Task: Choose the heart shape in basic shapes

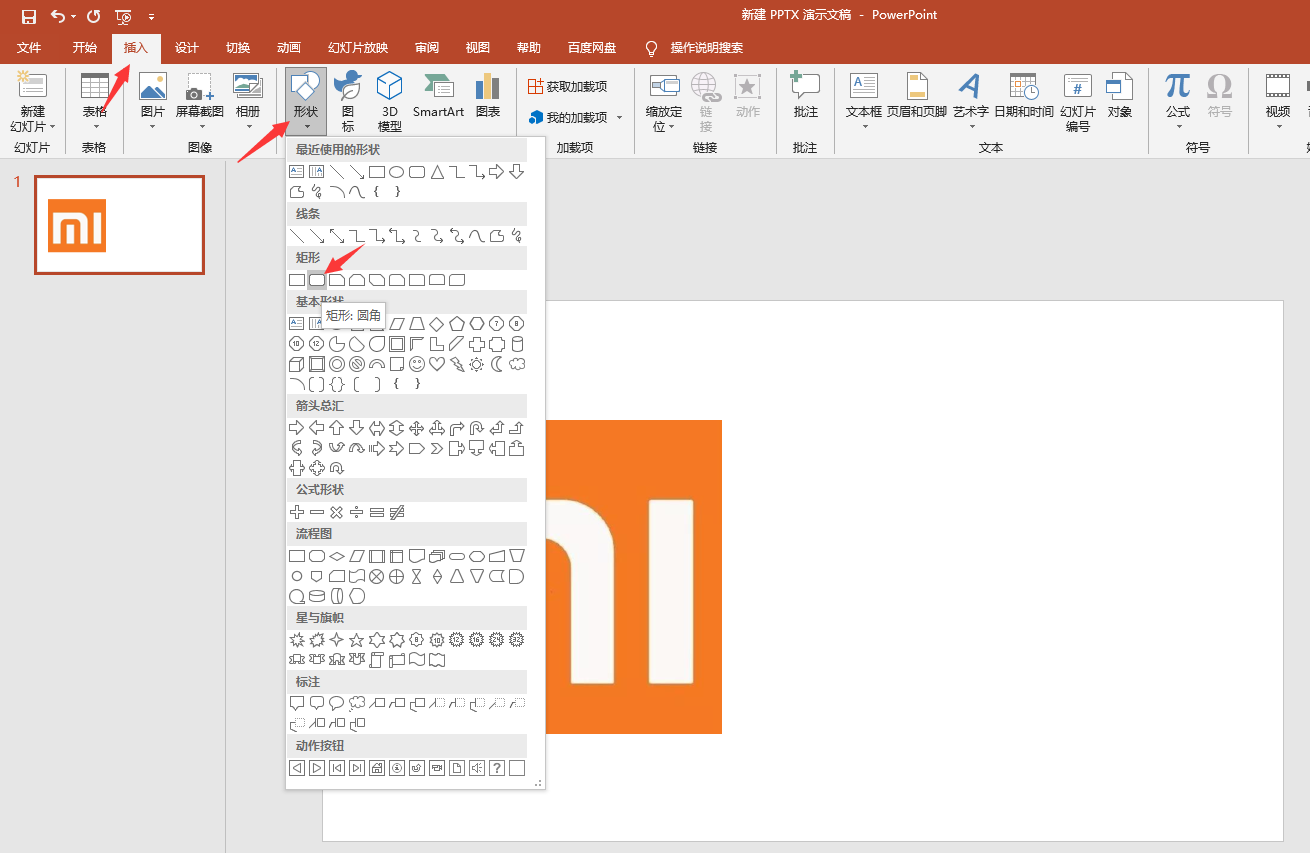Action: pos(437,364)
